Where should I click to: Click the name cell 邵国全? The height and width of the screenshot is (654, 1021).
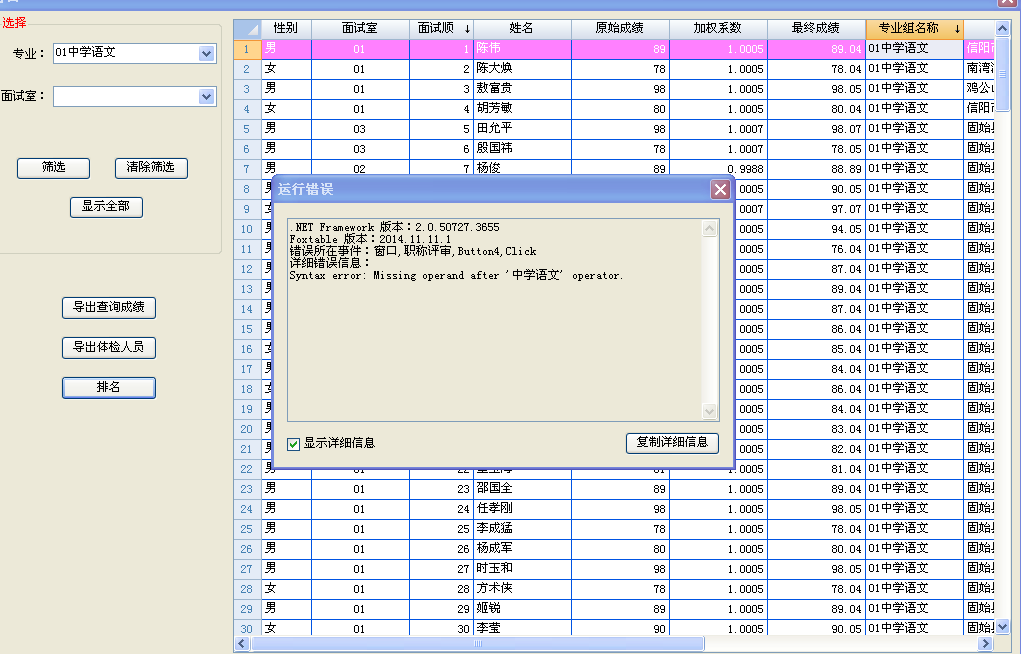[522, 489]
